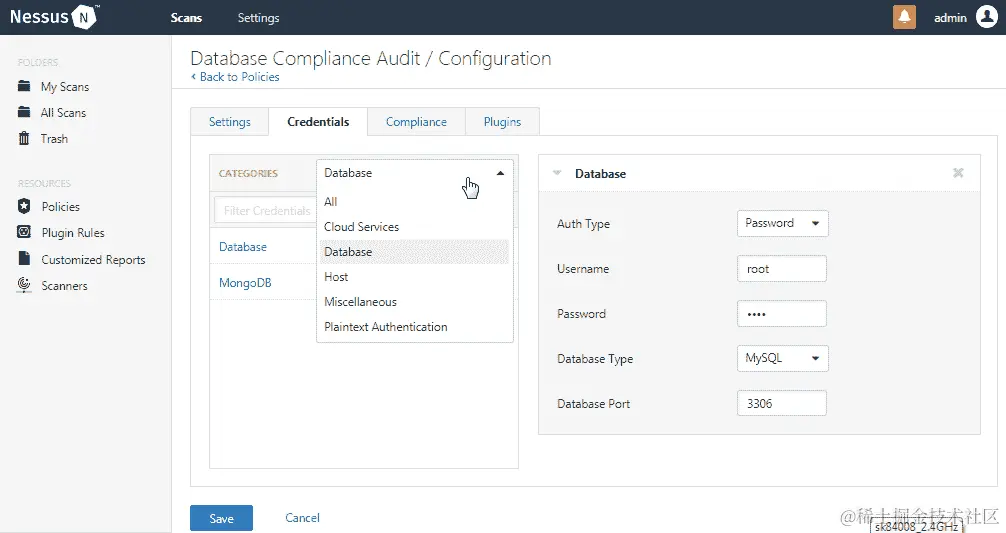Screen dimensions: 1006x533
Task: Click the Back to Policies link
Action: coord(236,77)
